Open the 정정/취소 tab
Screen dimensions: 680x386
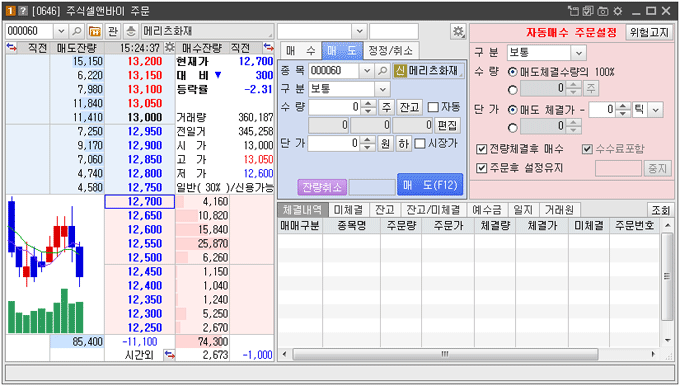(391, 51)
